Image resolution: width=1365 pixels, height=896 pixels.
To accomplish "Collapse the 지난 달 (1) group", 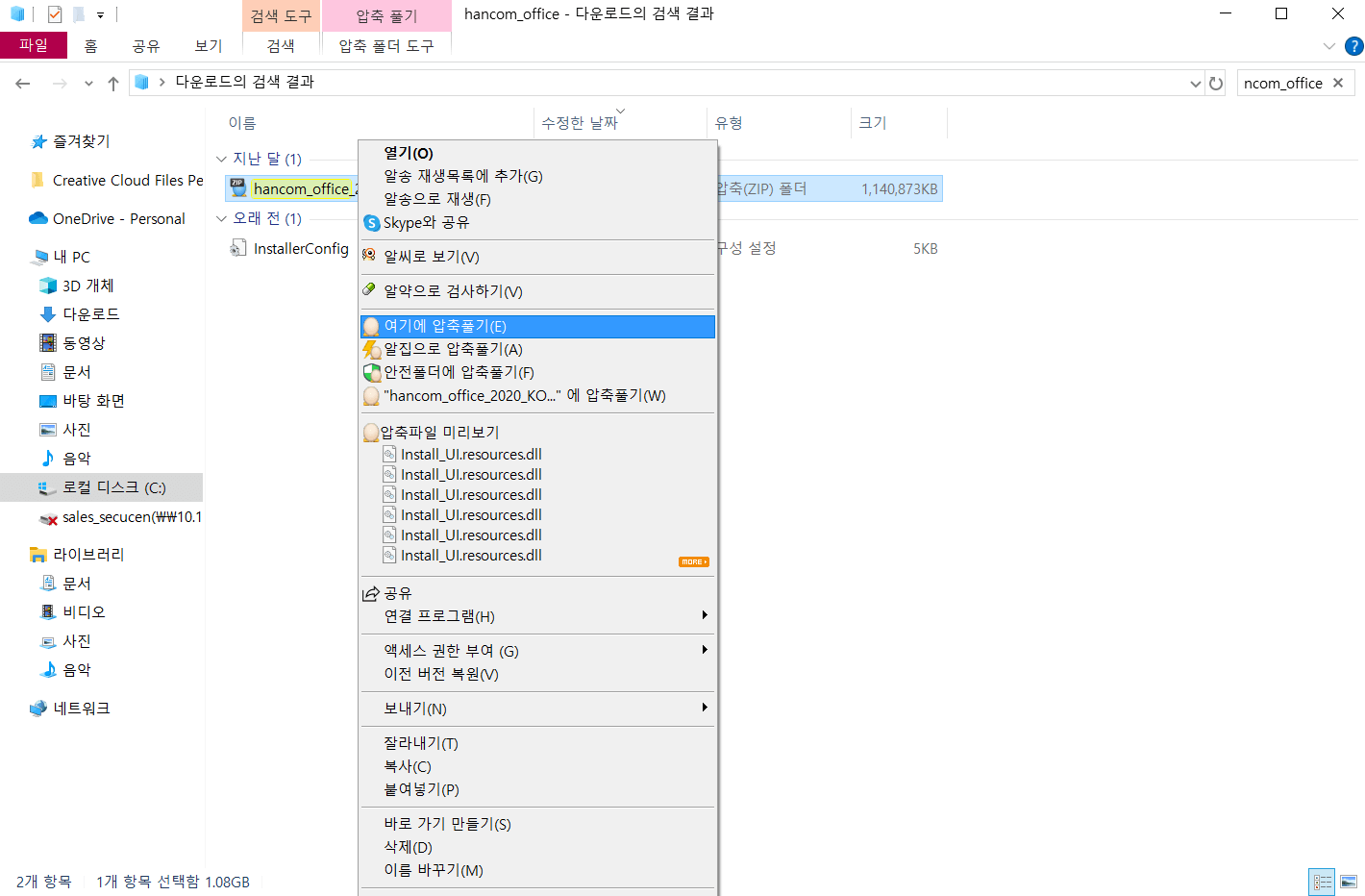I will (222, 159).
